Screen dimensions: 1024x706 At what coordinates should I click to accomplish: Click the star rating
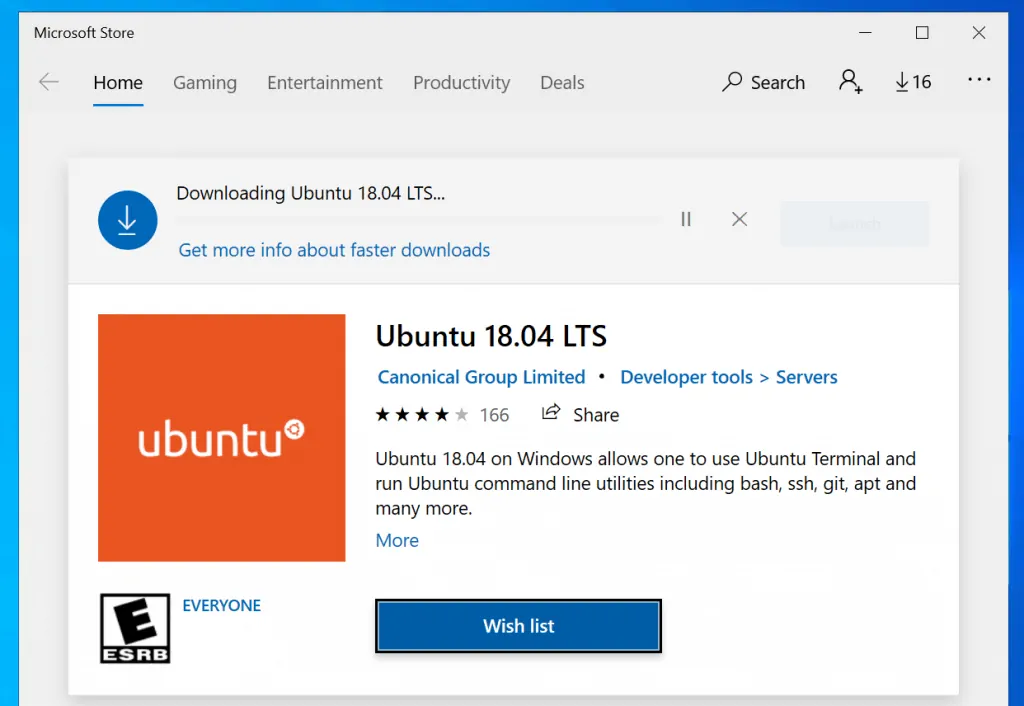[422, 415]
